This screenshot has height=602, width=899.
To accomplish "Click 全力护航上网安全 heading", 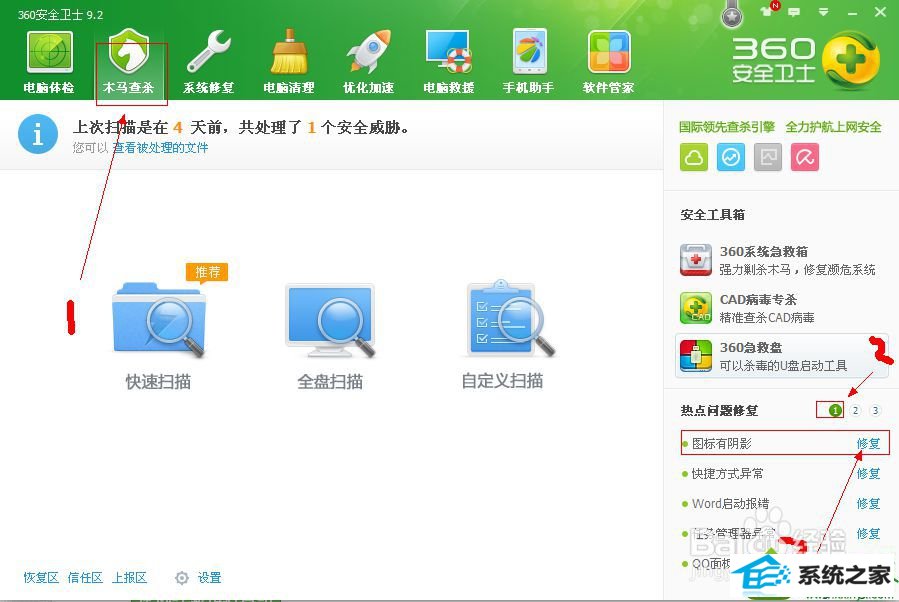I will [833, 127].
